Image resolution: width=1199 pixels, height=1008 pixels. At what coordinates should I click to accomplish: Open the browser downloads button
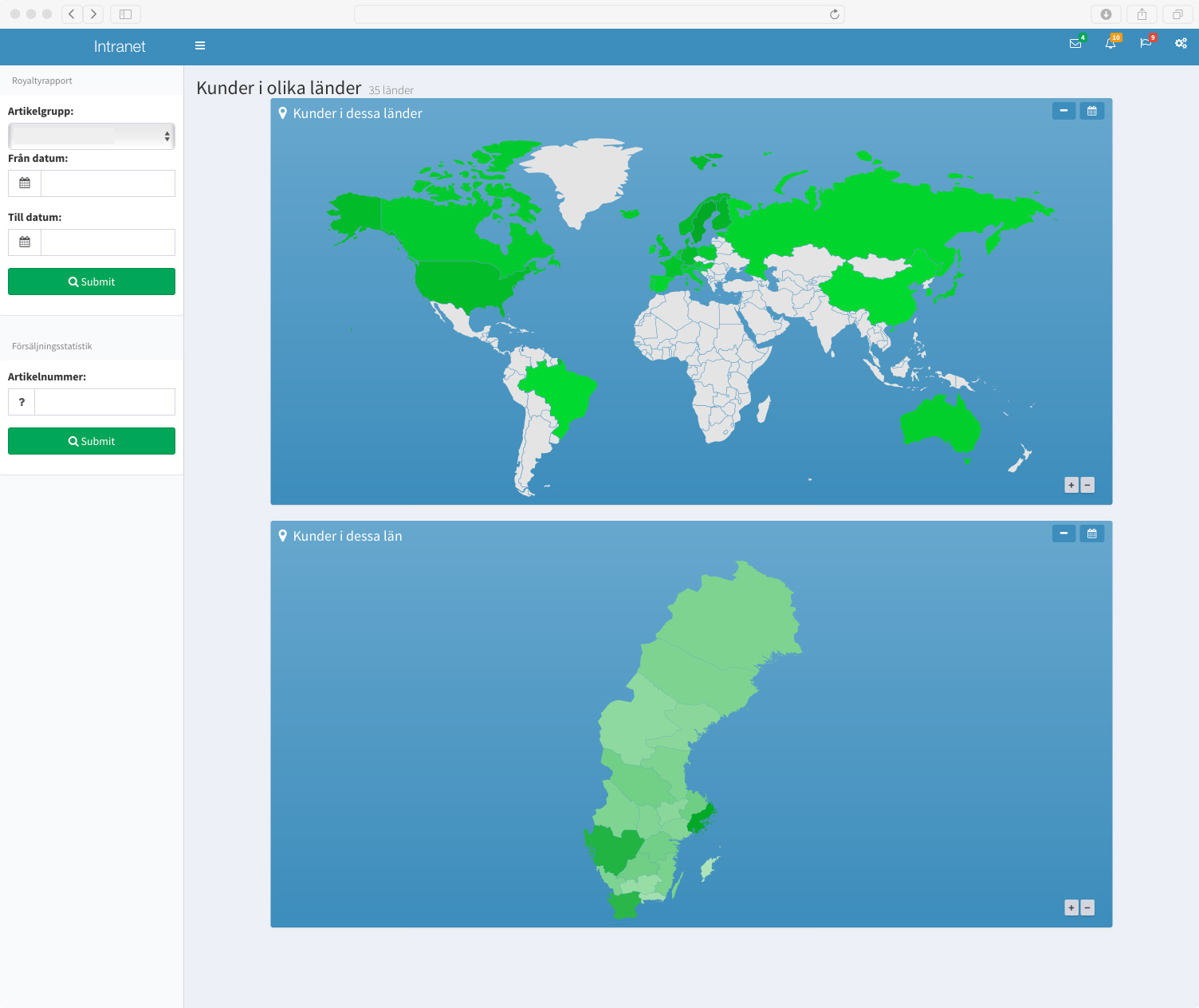[1106, 14]
